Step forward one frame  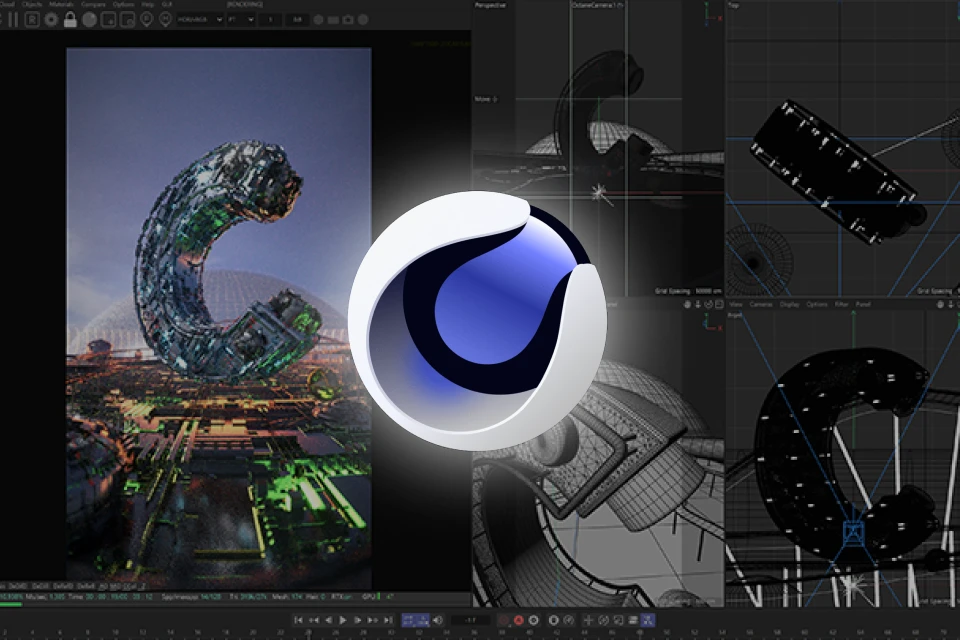click(x=358, y=620)
